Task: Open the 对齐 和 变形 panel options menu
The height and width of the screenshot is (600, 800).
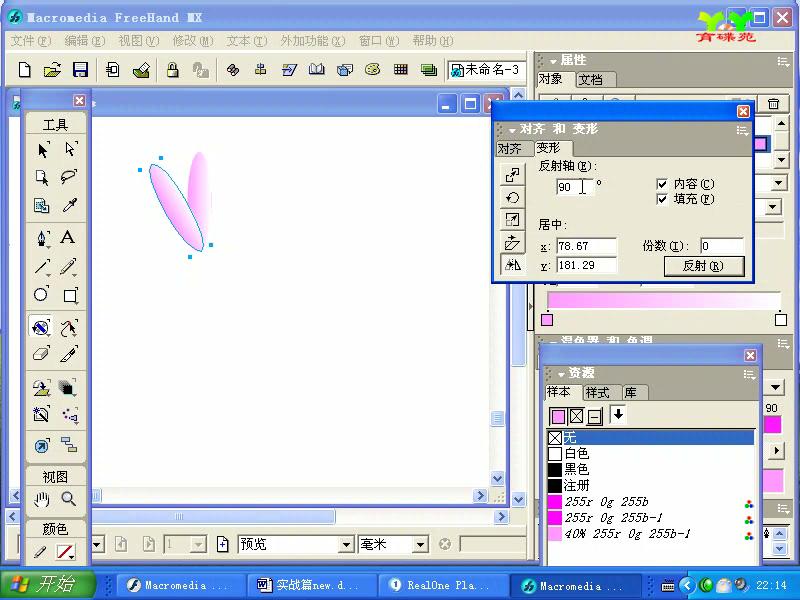Action: pyautogui.click(x=742, y=131)
